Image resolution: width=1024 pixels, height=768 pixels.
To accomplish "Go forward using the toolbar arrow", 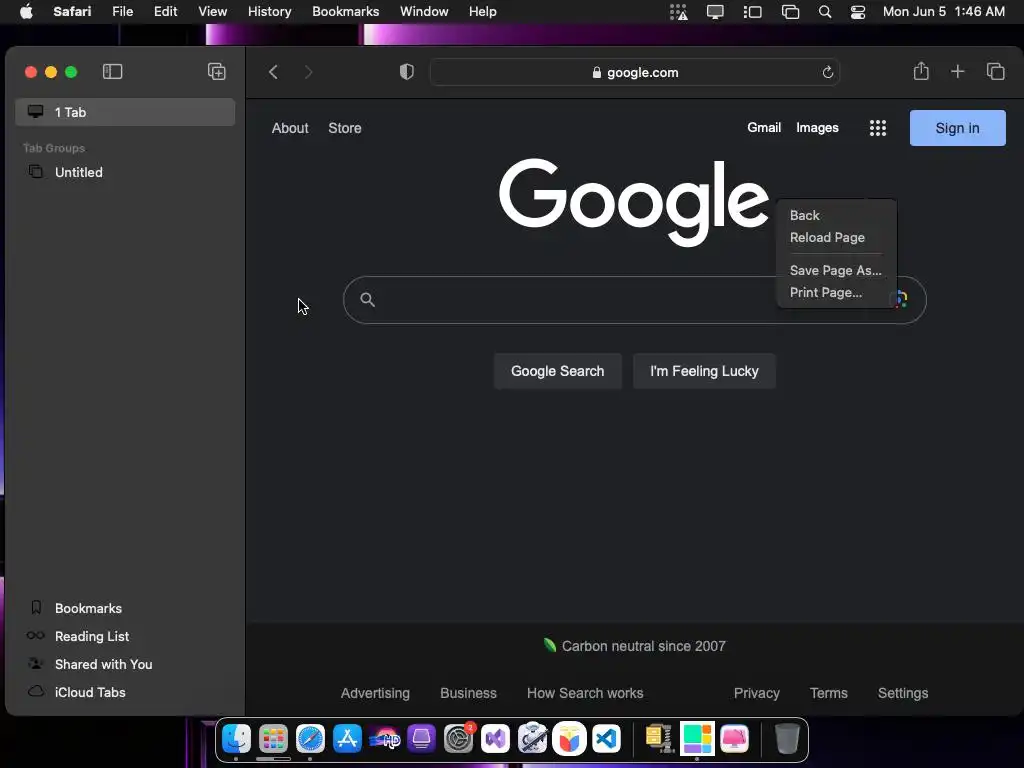I will coord(308,72).
